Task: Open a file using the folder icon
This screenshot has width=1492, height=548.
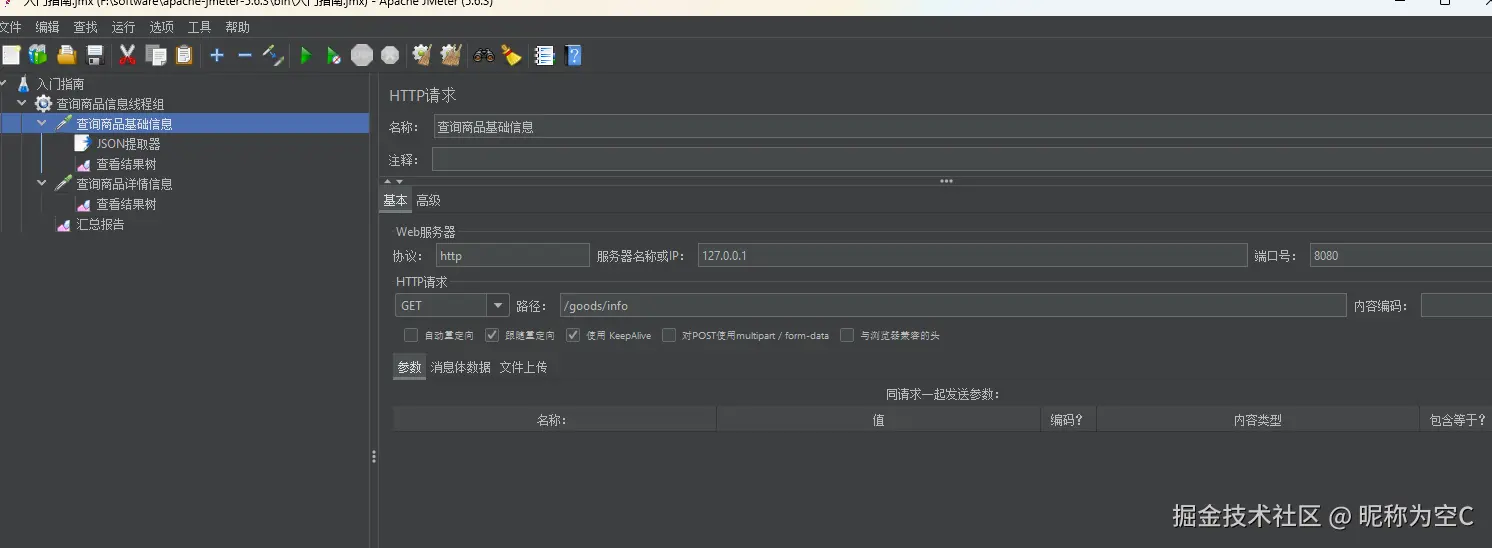Action: point(67,56)
